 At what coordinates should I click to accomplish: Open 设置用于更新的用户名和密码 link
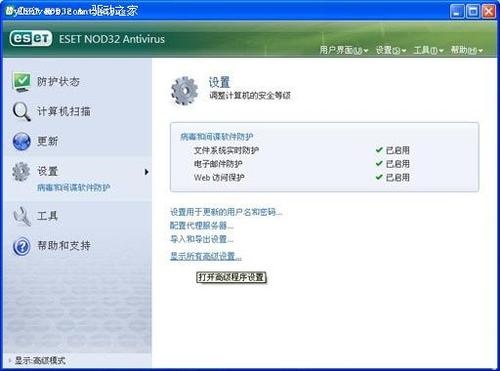[x=226, y=212]
